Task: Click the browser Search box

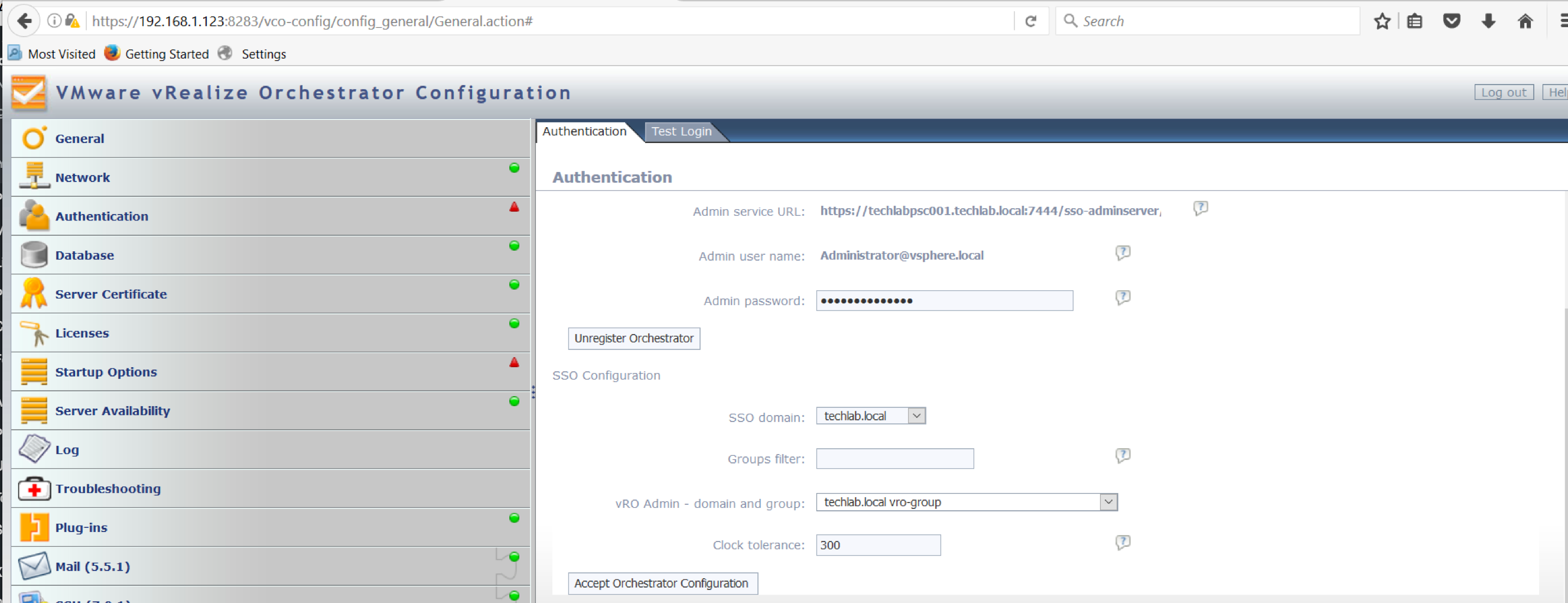Action: [1208, 21]
